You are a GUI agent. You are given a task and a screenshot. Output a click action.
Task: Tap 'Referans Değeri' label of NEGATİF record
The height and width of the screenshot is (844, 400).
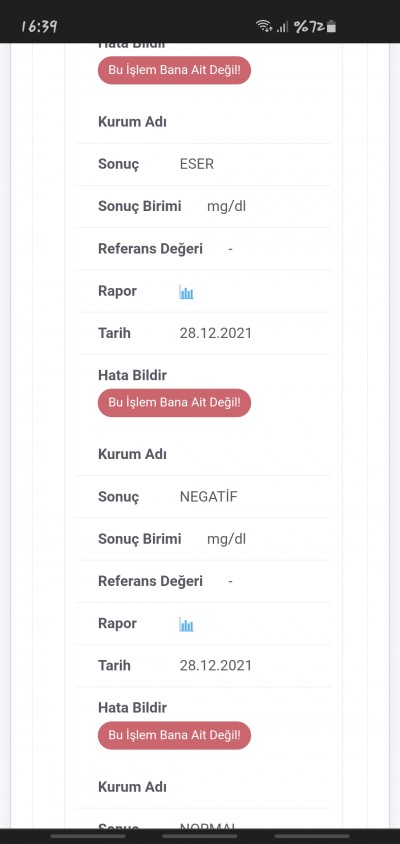tap(150, 581)
